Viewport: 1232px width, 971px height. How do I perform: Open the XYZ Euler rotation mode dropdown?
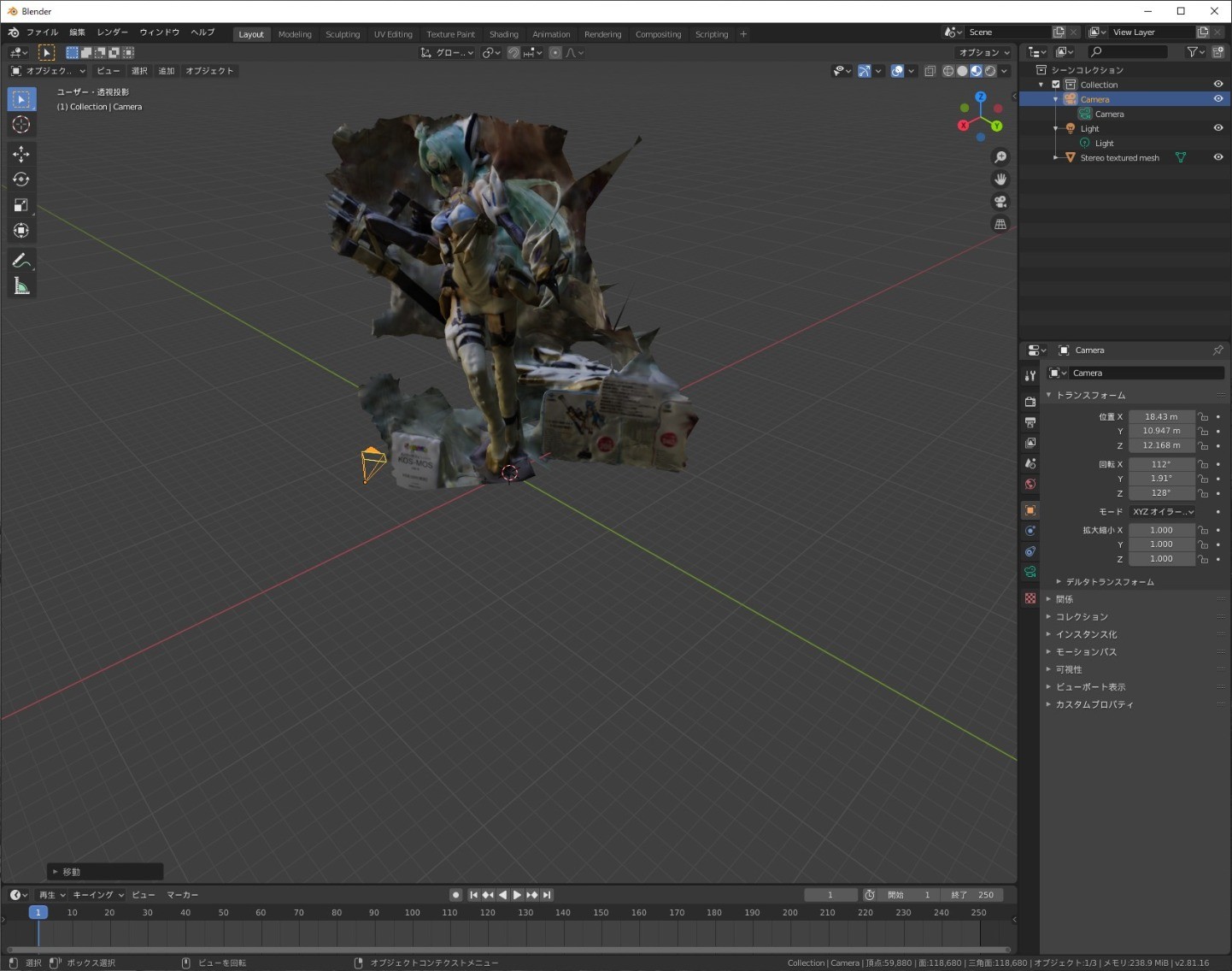click(1163, 512)
